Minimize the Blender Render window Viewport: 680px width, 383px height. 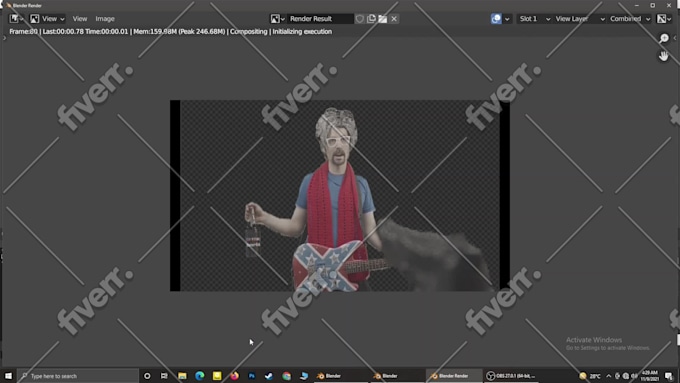[636, 5]
